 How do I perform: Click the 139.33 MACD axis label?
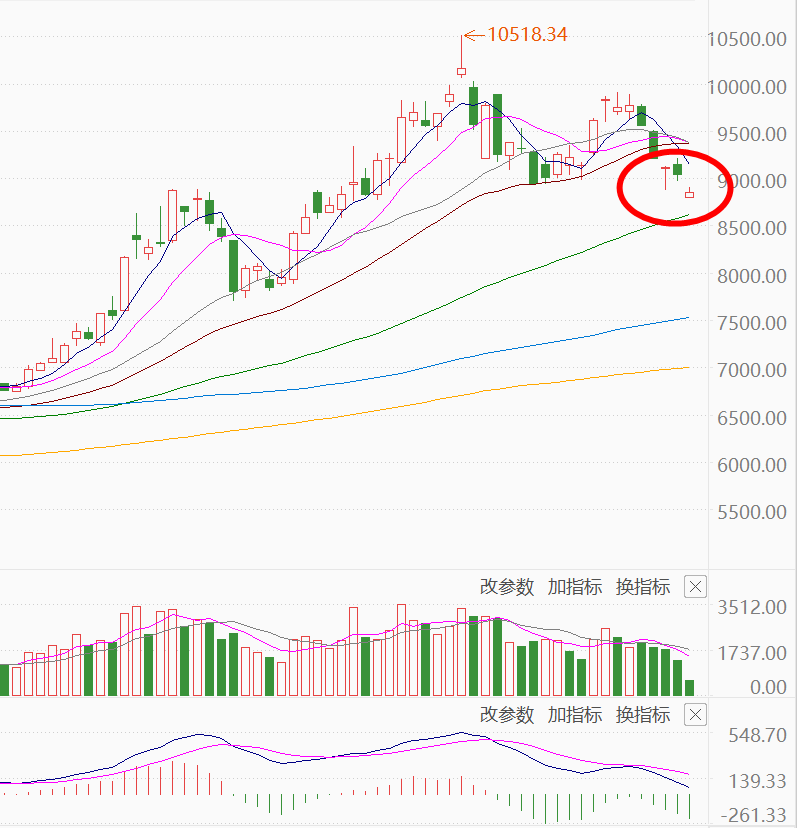[x=757, y=781]
